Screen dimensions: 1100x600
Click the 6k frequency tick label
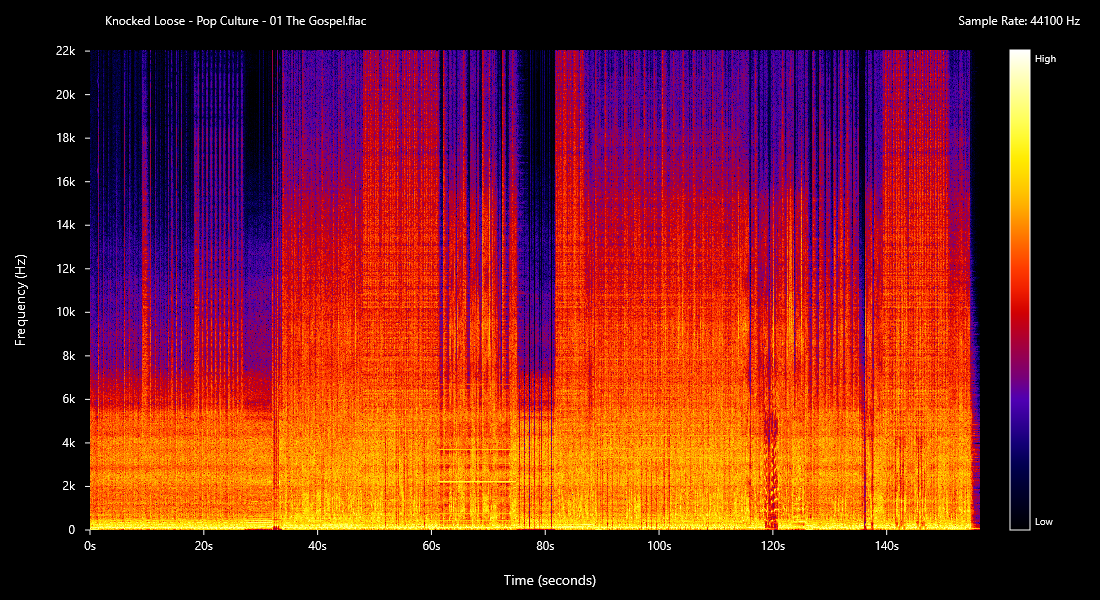[x=69, y=399]
